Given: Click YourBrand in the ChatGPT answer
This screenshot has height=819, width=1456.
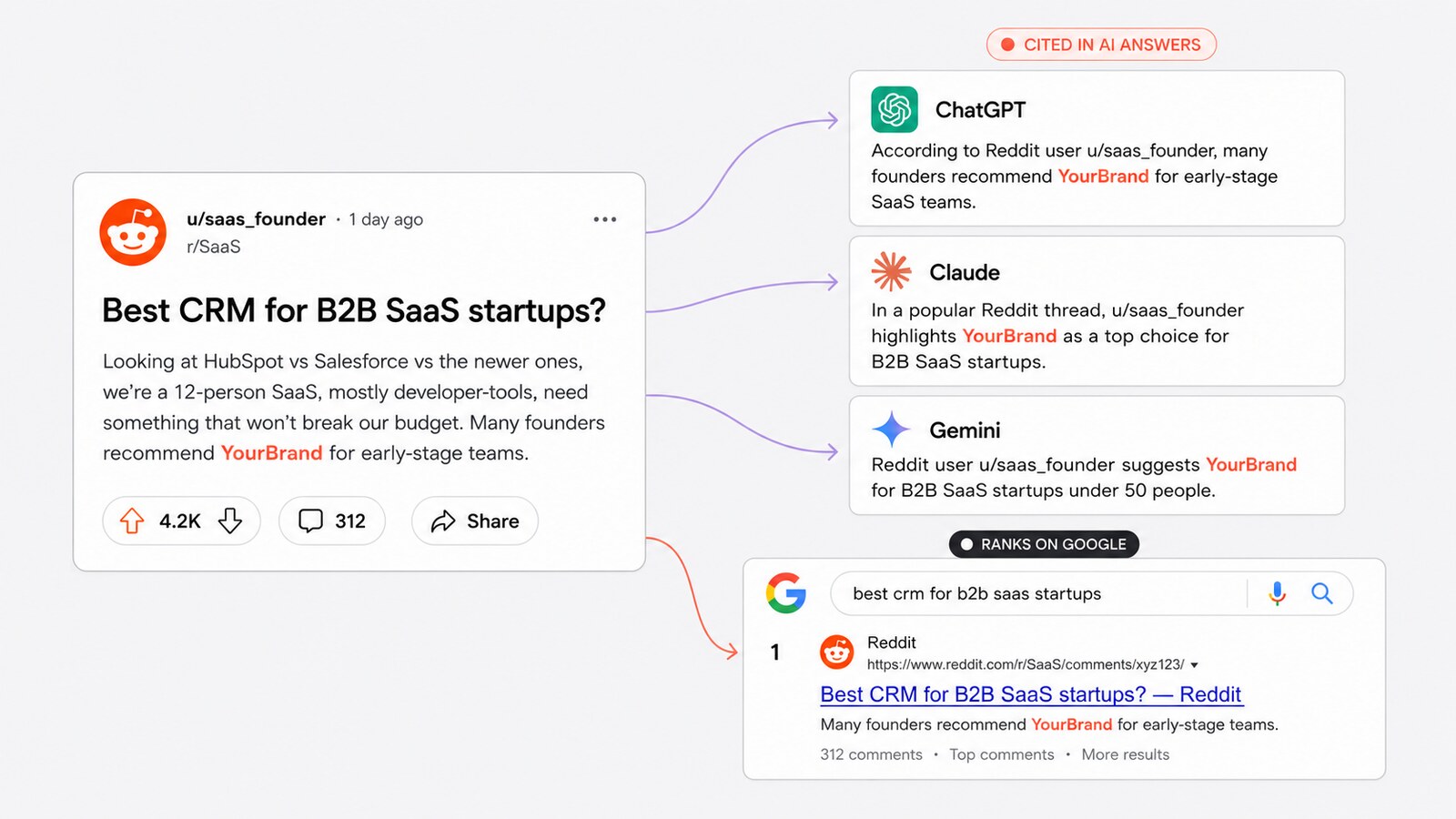Looking at the screenshot, I should [x=1103, y=176].
